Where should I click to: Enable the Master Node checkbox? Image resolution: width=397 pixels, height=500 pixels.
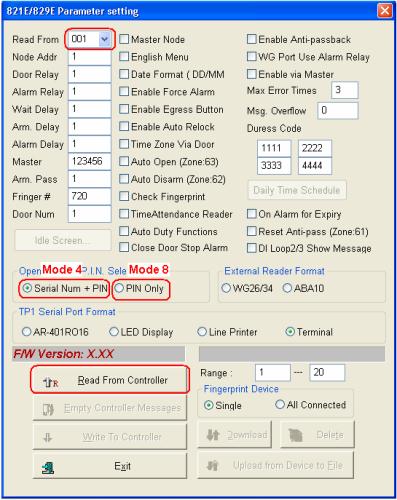(124, 39)
